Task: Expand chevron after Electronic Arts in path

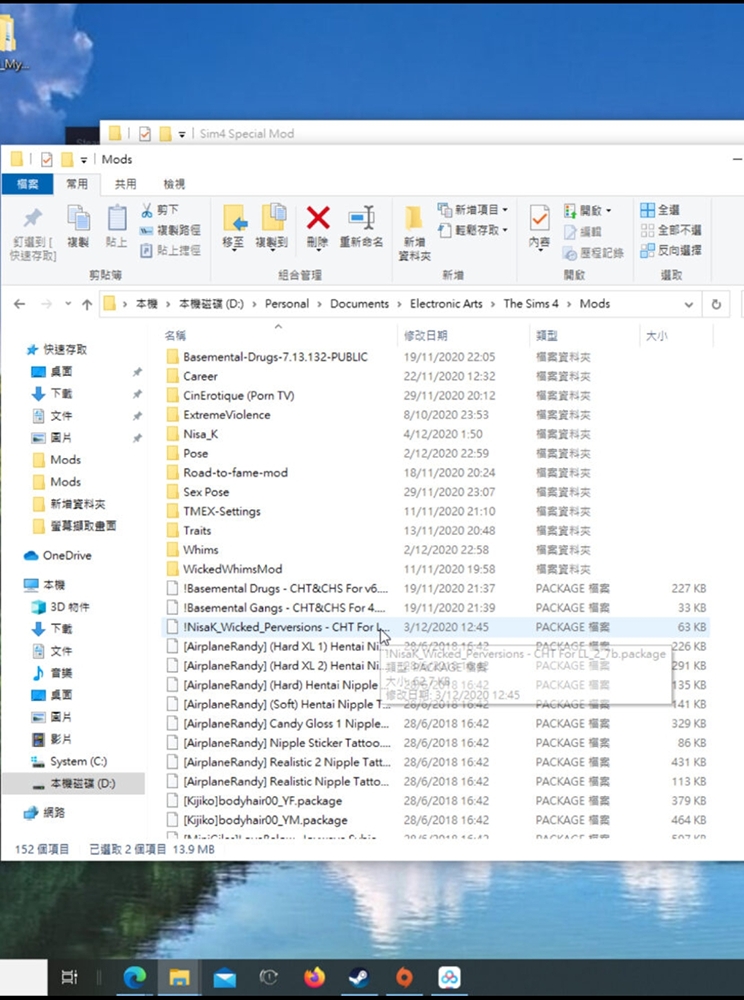Action: (493, 304)
